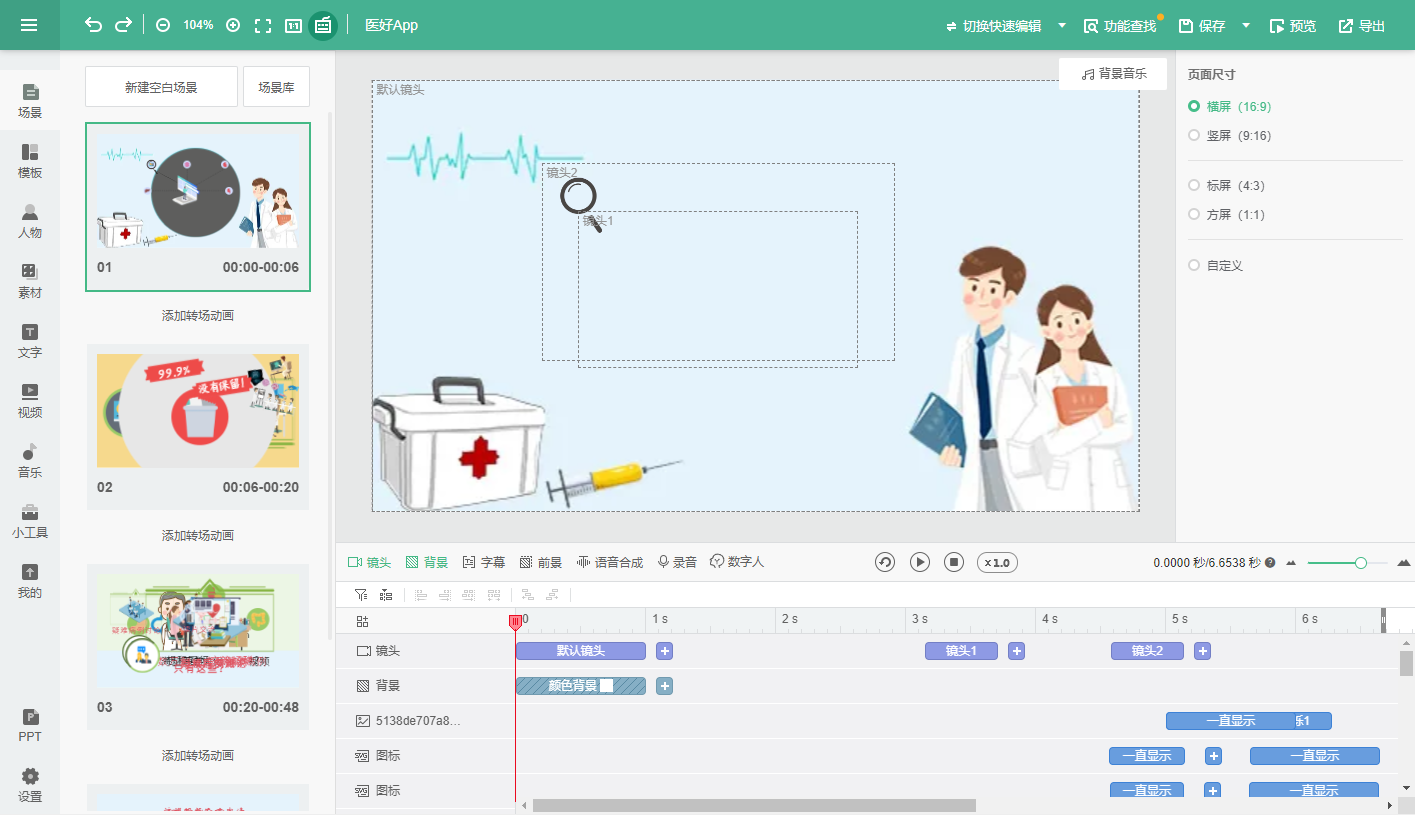Image resolution: width=1415 pixels, height=816 pixels.
Task: Click plus button after 镜头1 clip
Action: pyautogui.click(x=1016, y=651)
